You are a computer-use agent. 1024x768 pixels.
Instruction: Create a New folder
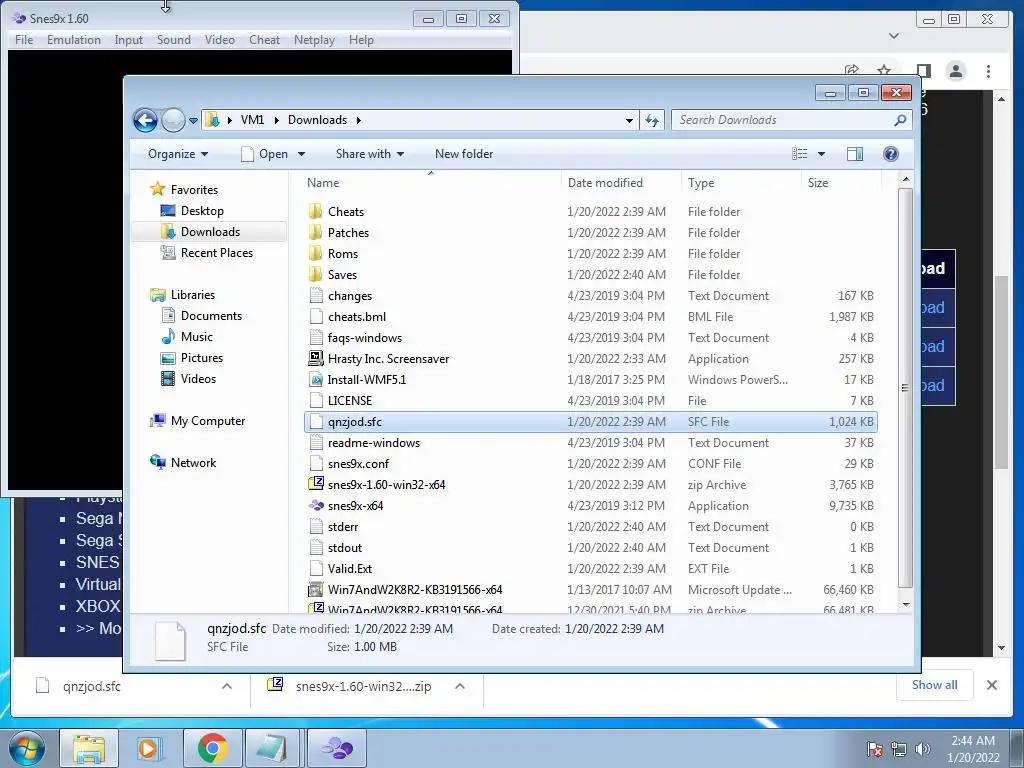coord(464,154)
